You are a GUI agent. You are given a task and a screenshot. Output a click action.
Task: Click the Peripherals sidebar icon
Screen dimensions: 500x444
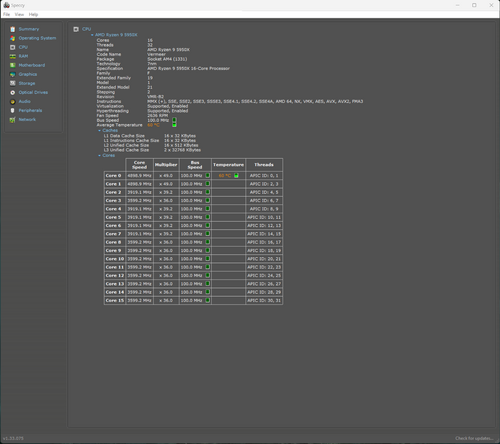(x=13, y=111)
